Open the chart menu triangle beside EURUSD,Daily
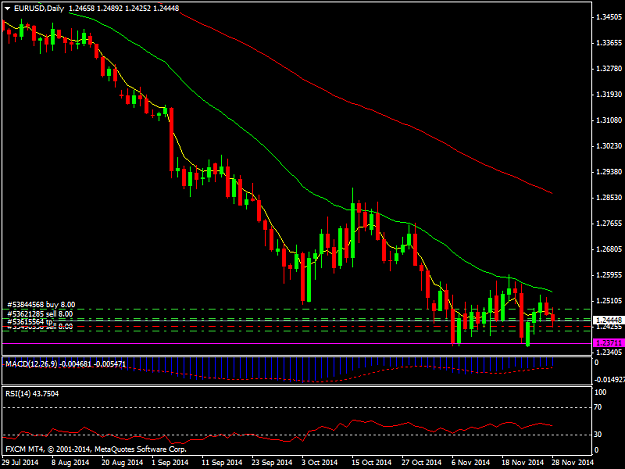Screen dimensions: 625x469 click(7, 8)
